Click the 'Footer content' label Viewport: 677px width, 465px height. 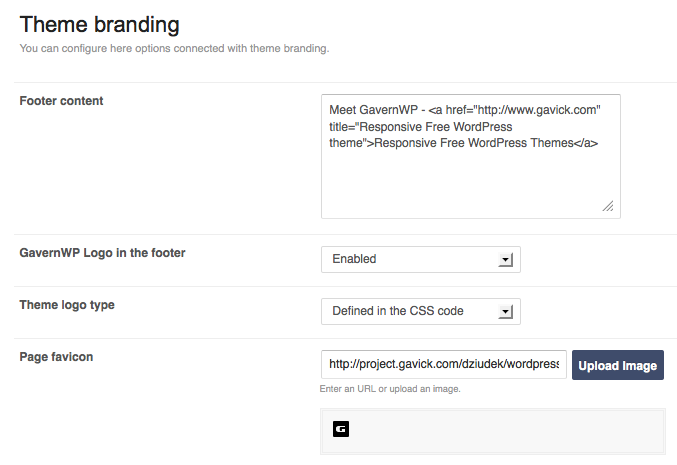click(x=61, y=101)
